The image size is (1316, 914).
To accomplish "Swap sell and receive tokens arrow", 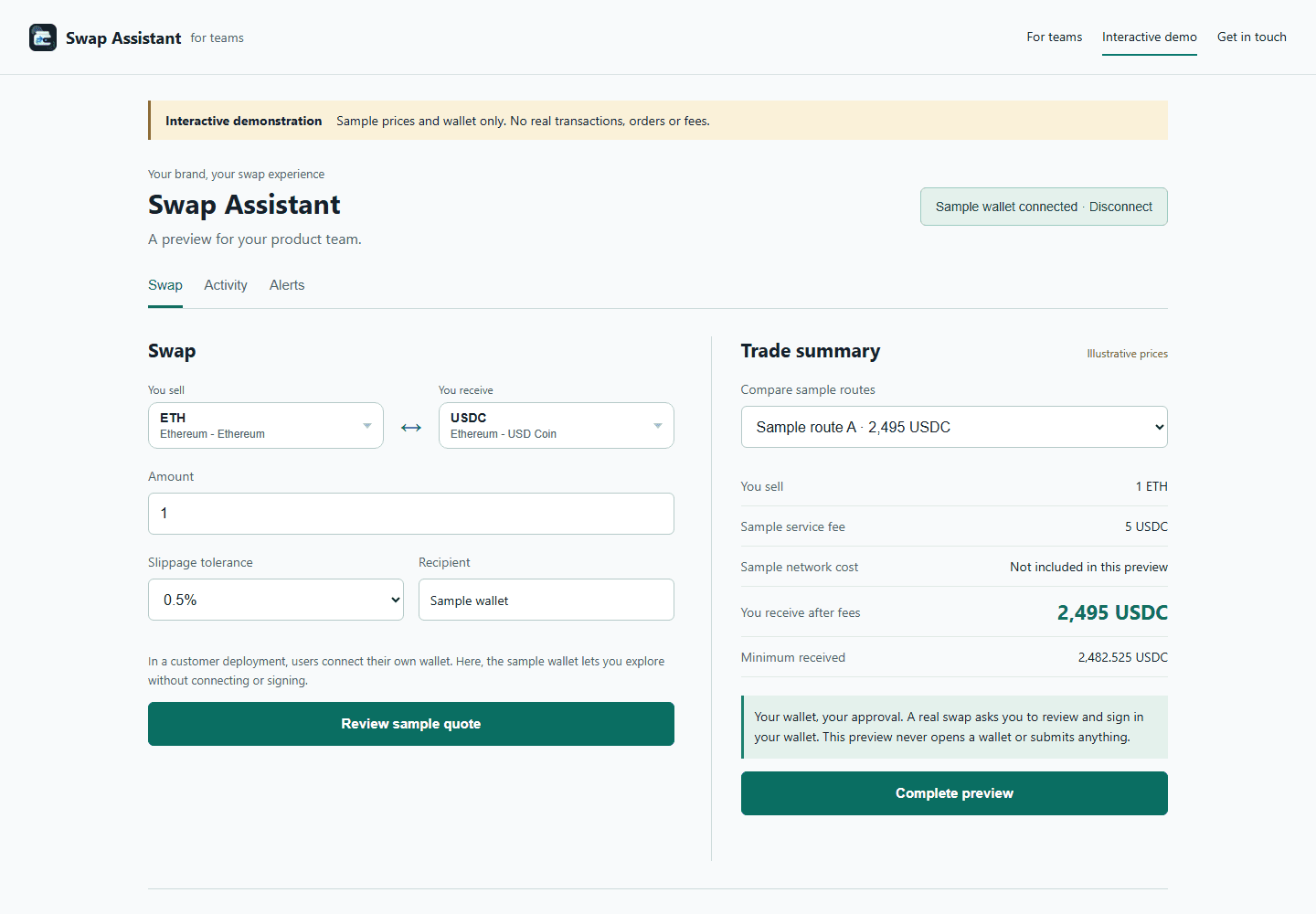I will pos(411,427).
